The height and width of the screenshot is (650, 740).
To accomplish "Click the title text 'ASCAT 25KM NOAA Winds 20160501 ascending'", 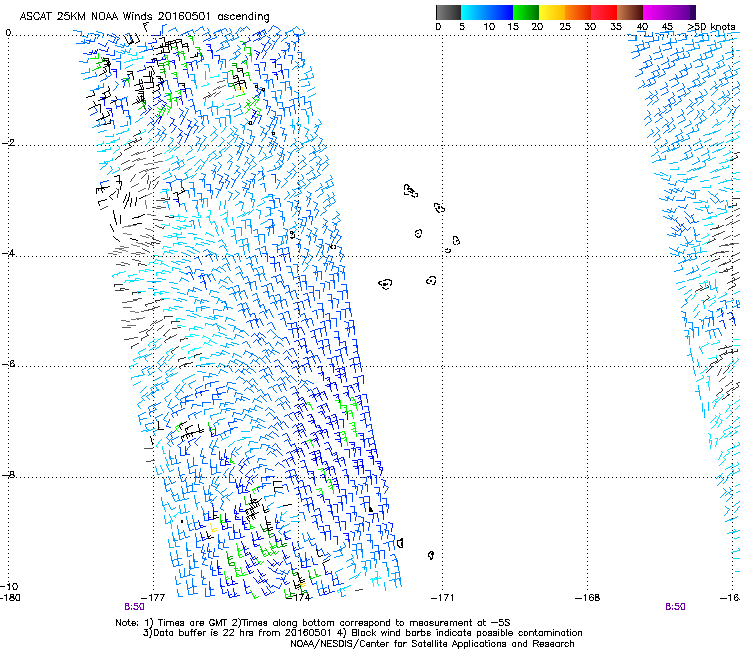I will [144, 17].
